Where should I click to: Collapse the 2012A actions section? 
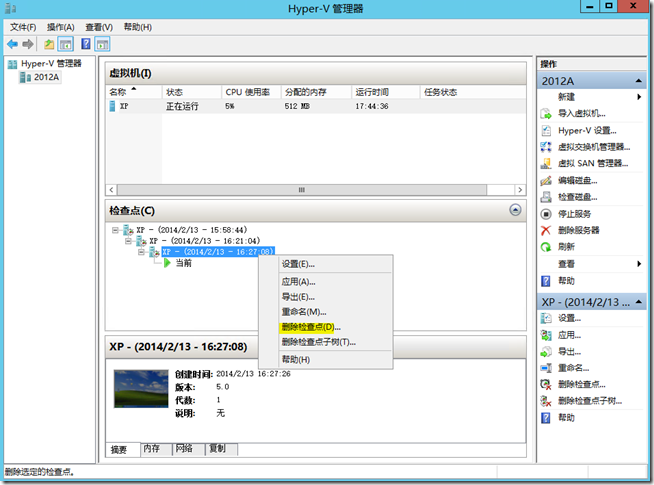point(639,81)
